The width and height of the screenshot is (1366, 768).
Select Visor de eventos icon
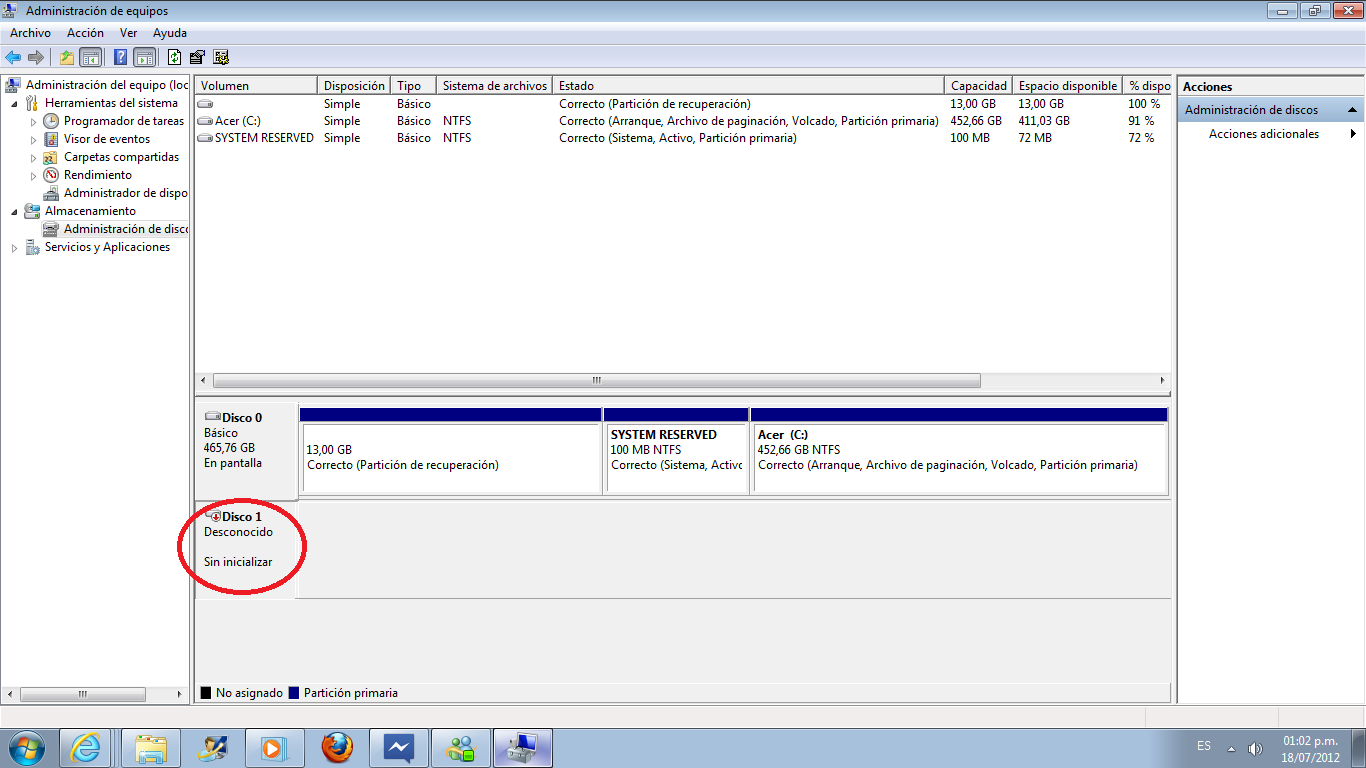tap(51, 139)
